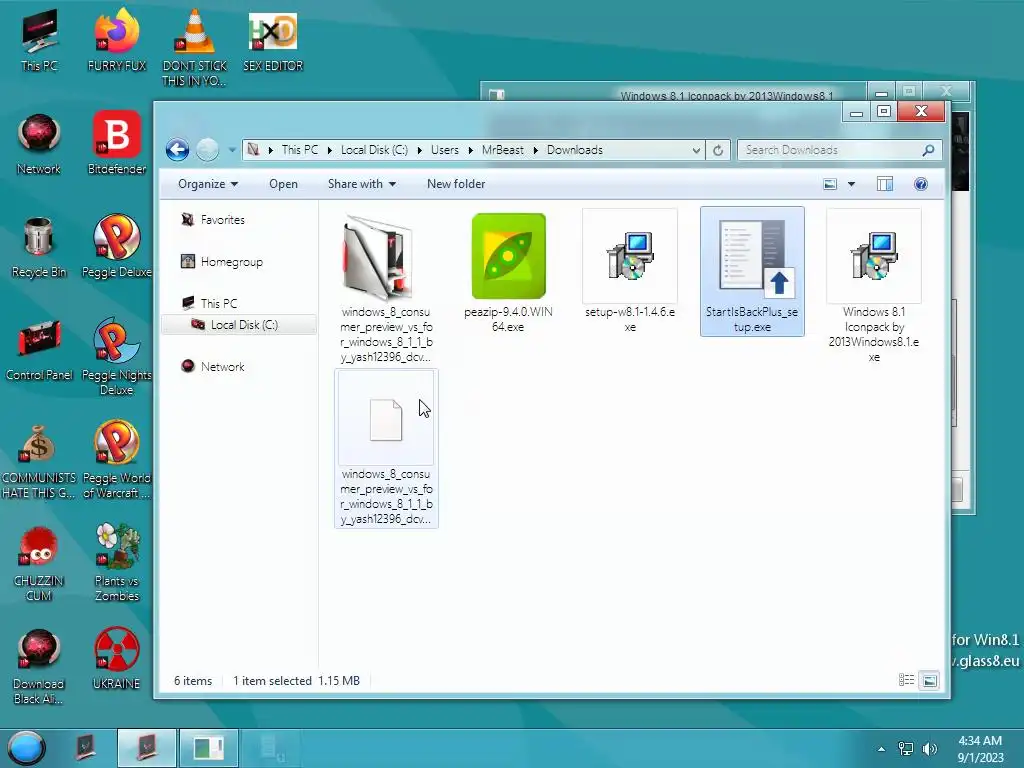
Task: Click Users breadcrumb in address bar
Action: click(x=445, y=150)
